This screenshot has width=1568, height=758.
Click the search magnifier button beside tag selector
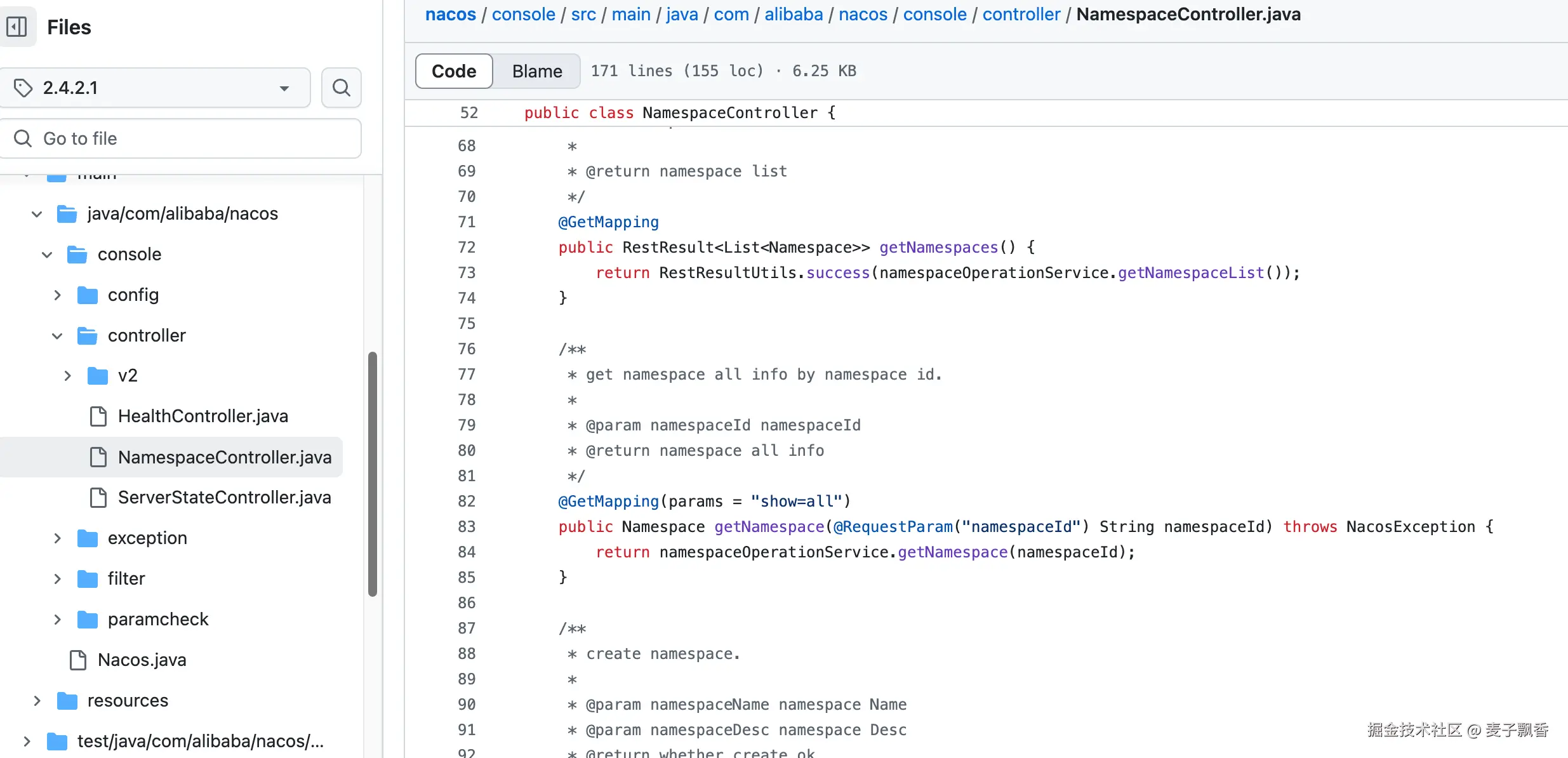tap(341, 88)
